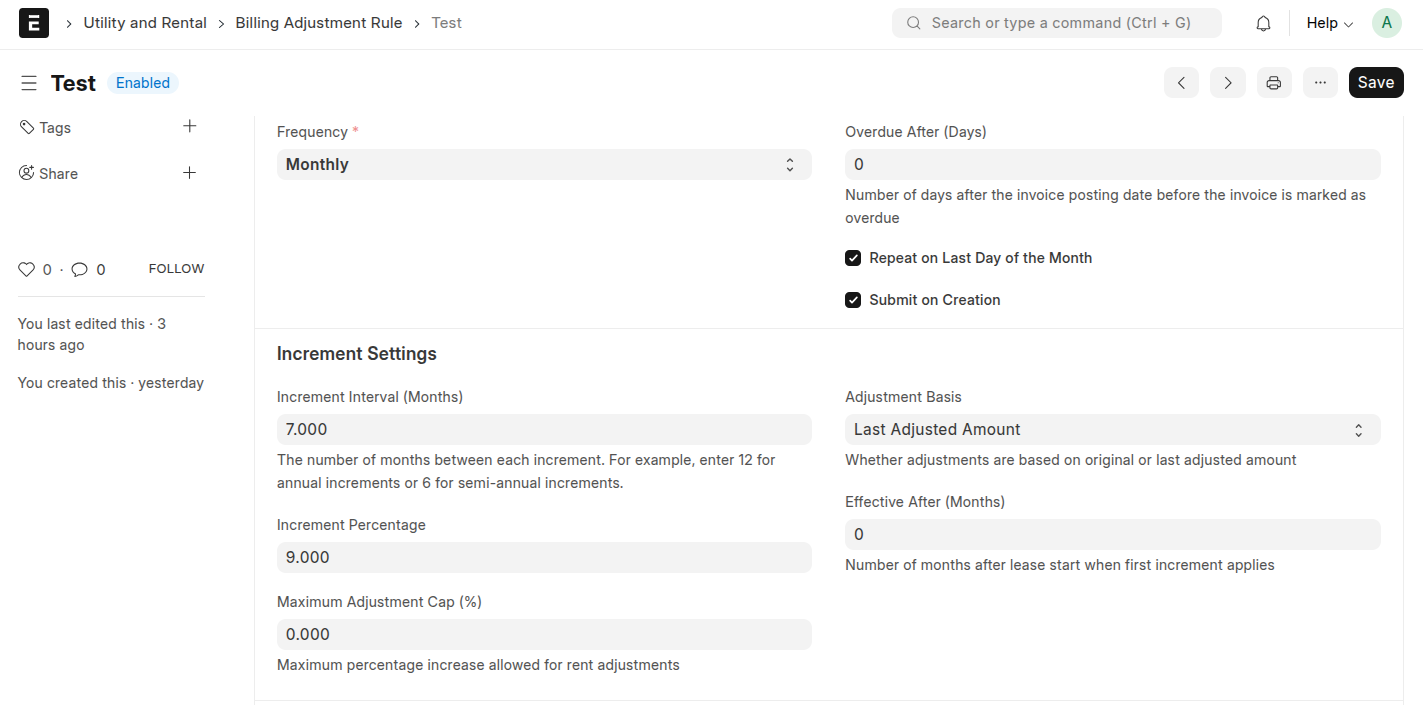This screenshot has width=1423, height=705.
Task: Edit Overdue After (Days) field
Action: tap(1112, 165)
